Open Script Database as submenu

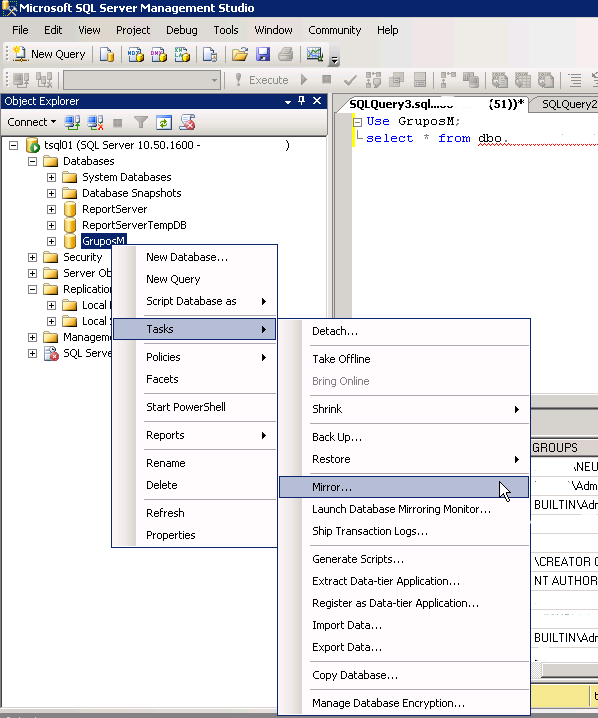click(x=195, y=301)
